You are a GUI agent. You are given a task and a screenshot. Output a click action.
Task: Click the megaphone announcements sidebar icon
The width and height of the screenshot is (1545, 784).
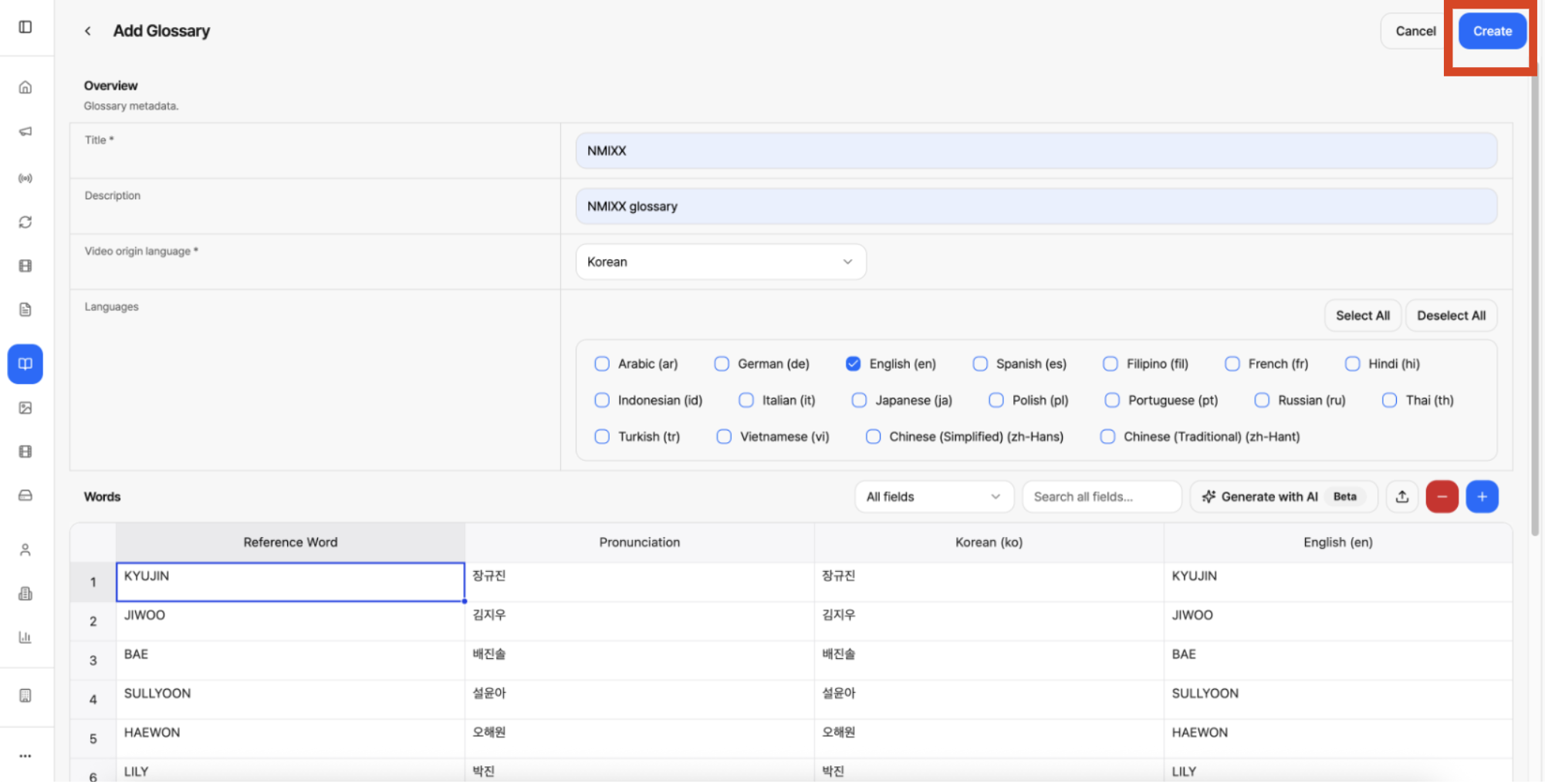[x=25, y=131]
